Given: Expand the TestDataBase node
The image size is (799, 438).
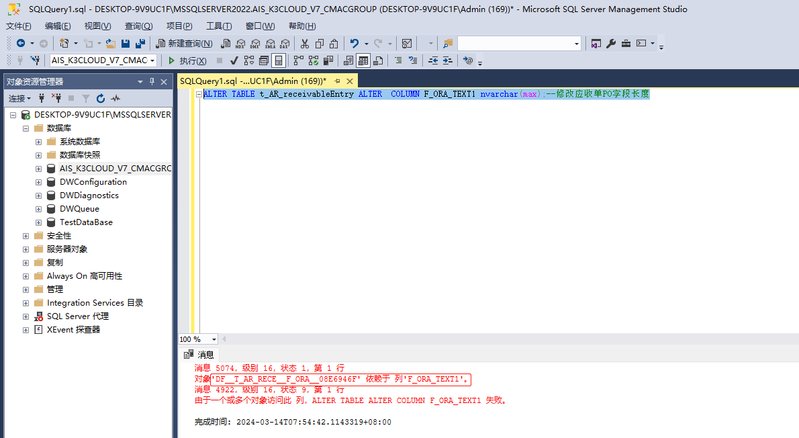Looking at the screenshot, I should [38, 223].
